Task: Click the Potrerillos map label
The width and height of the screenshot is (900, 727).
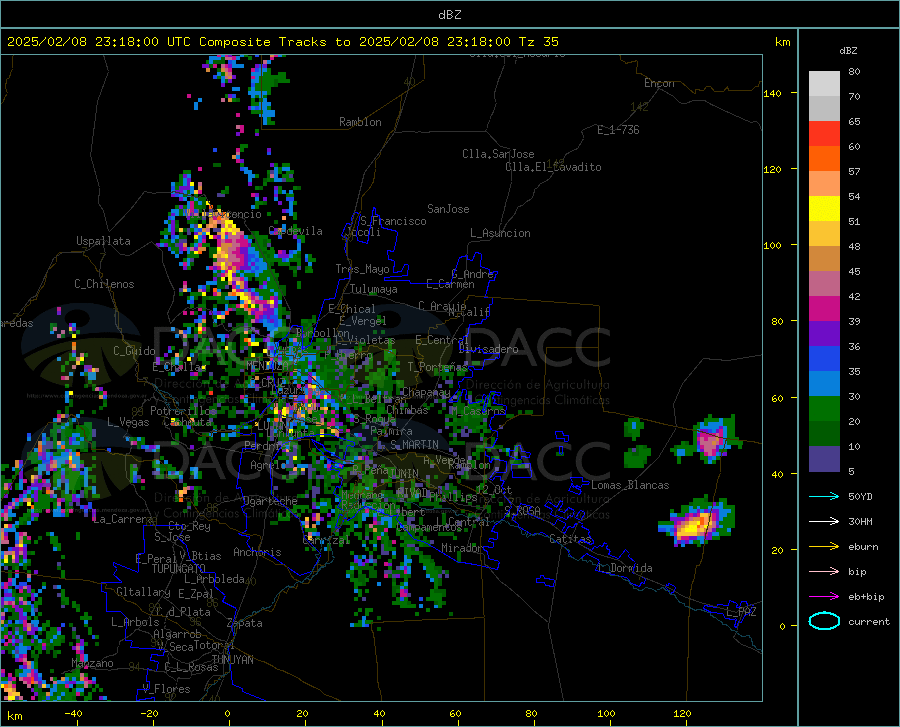Action: [x=183, y=411]
